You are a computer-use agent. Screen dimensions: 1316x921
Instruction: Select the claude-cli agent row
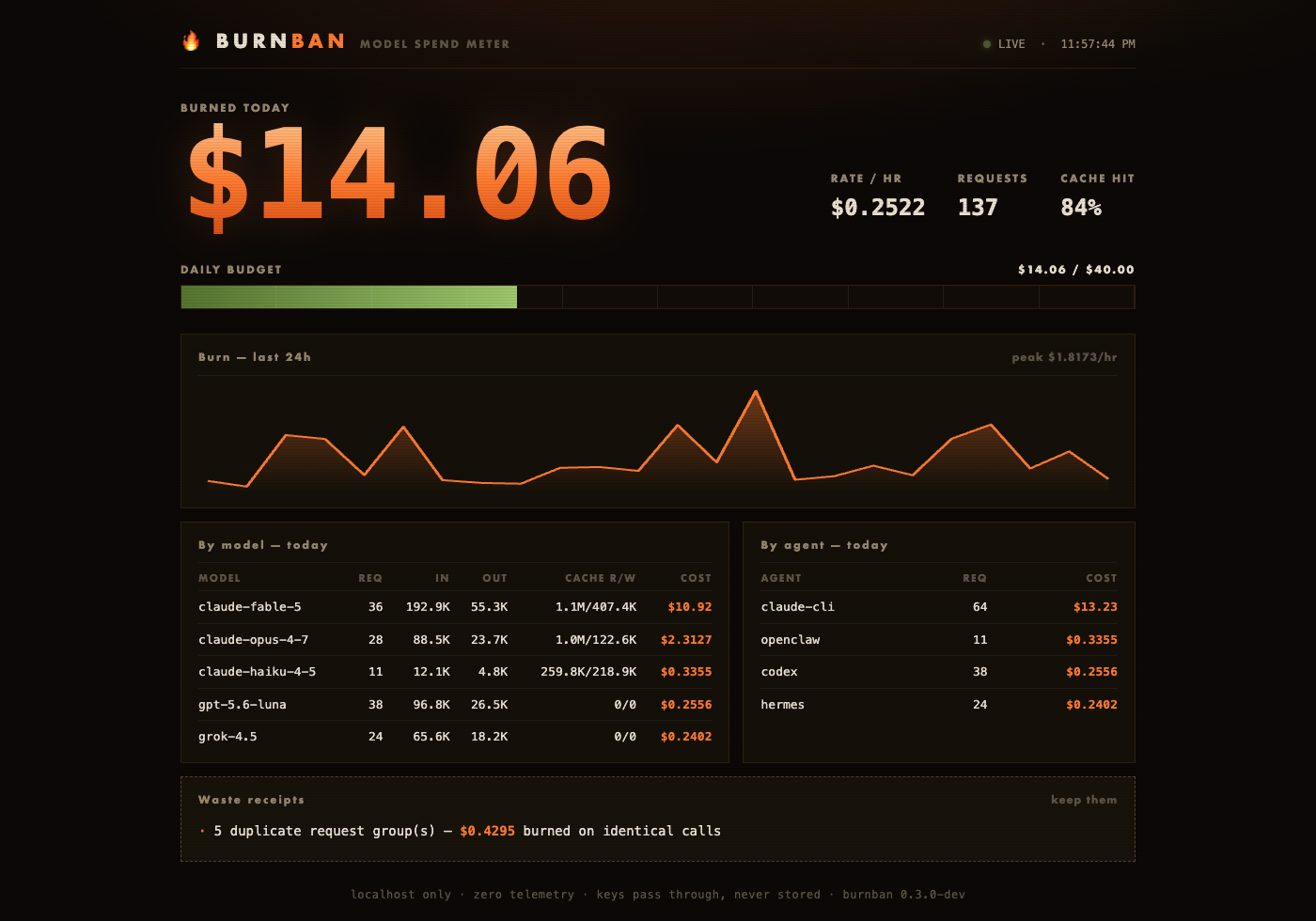click(x=939, y=607)
